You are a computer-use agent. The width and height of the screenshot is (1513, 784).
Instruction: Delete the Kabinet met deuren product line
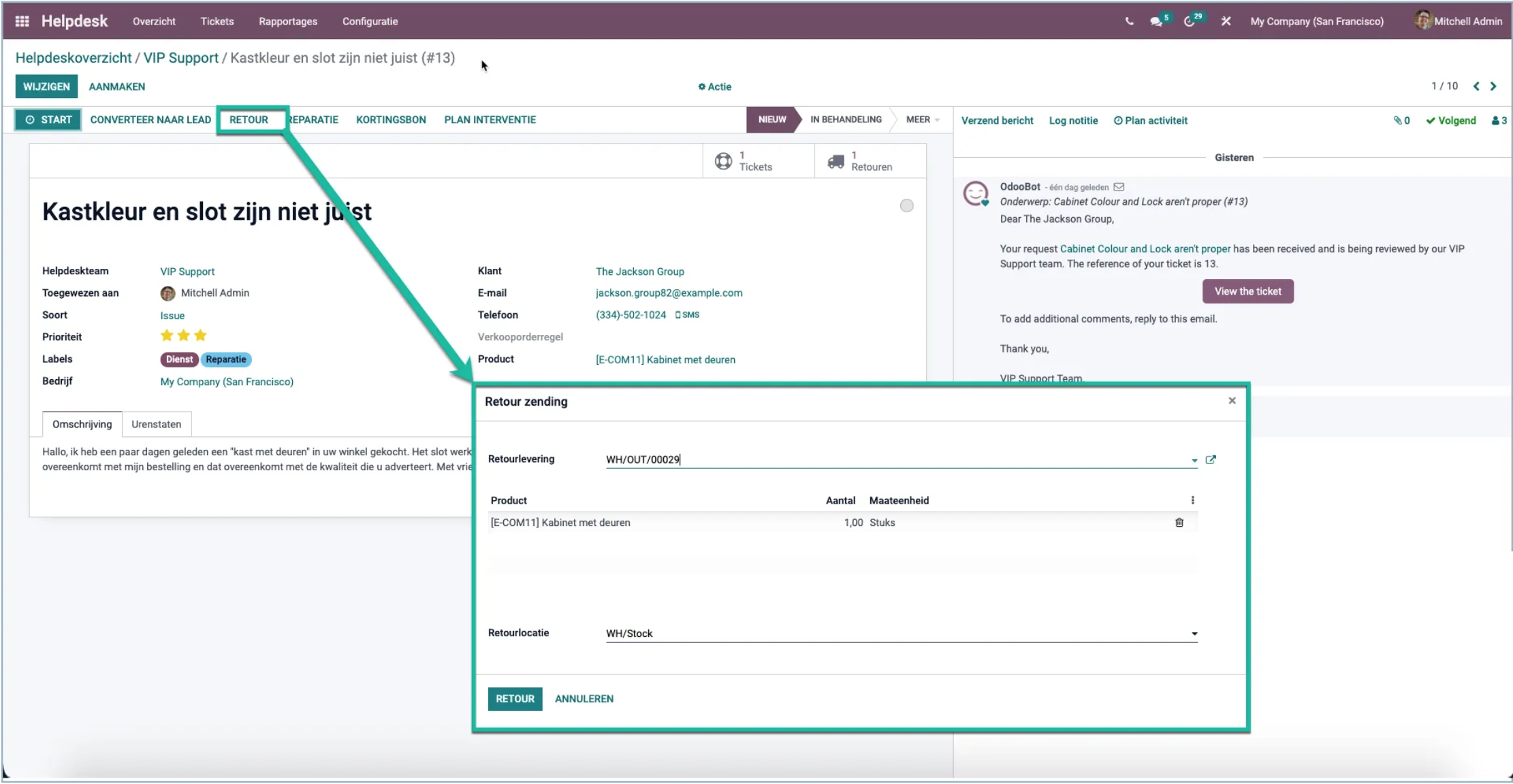pyautogui.click(x=1180, y=522)
